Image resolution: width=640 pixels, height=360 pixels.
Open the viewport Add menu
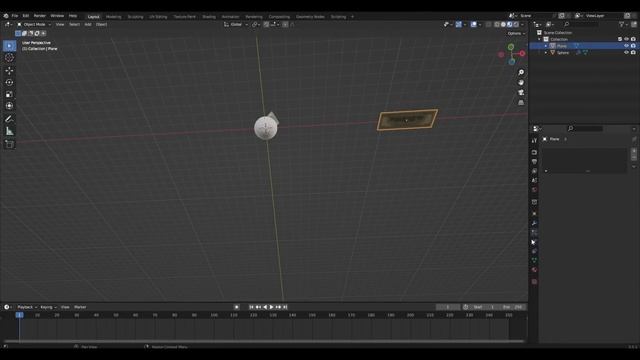(x=88, y=24)
